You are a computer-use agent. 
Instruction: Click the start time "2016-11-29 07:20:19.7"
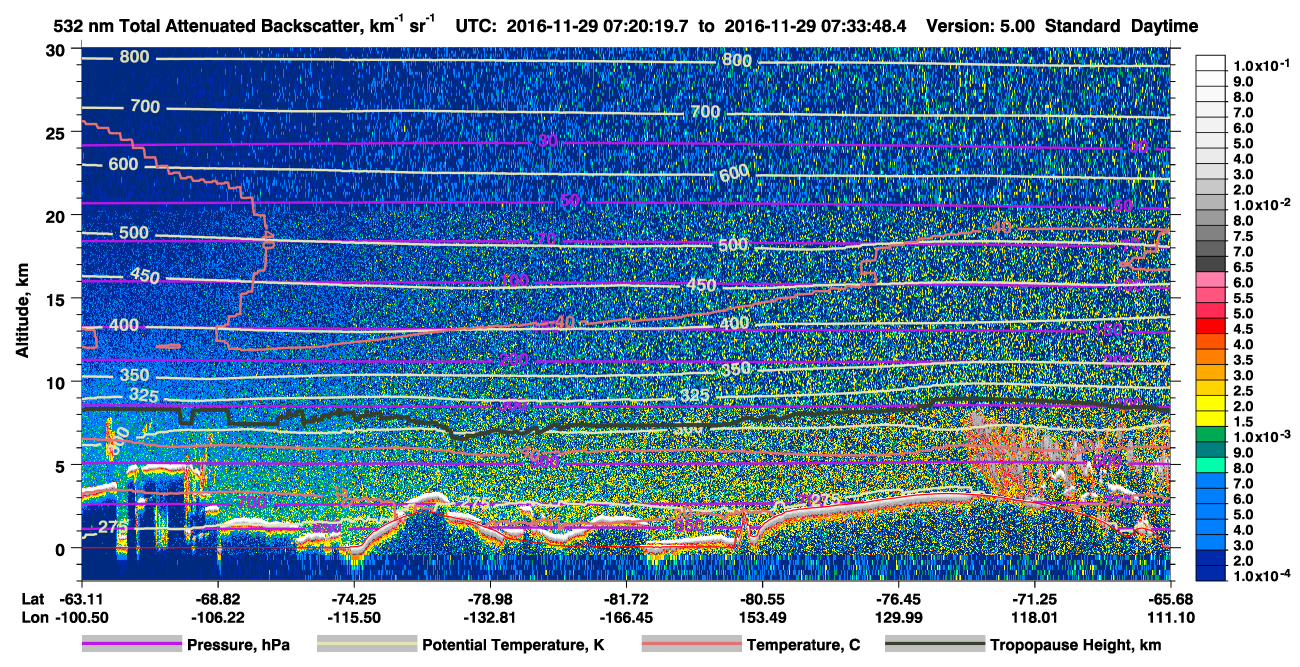coord(599,26)
